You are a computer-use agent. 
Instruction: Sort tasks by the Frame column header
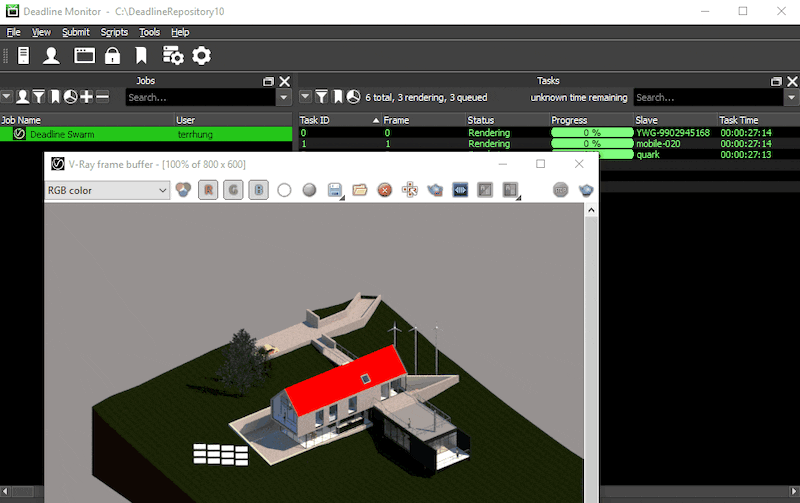[x=424, y=120]
